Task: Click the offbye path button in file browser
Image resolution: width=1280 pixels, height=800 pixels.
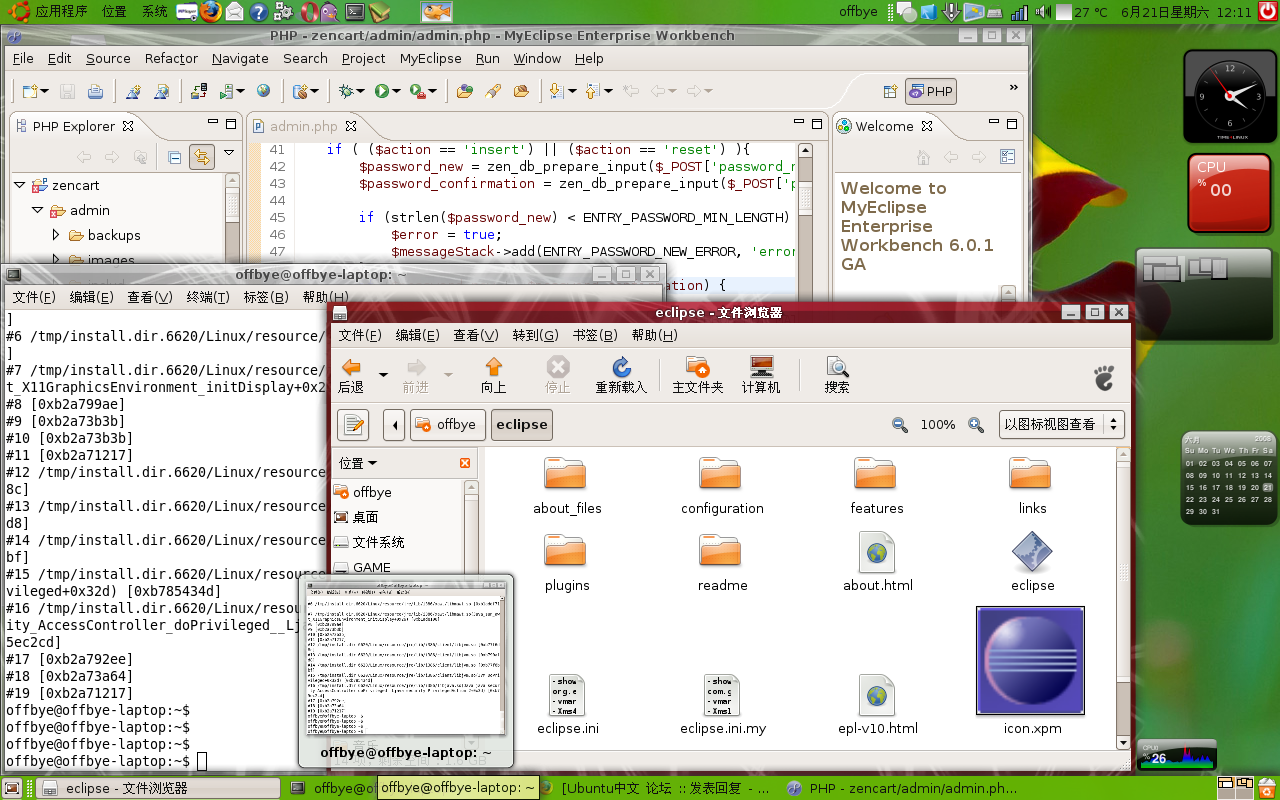Action: (447, 425)
